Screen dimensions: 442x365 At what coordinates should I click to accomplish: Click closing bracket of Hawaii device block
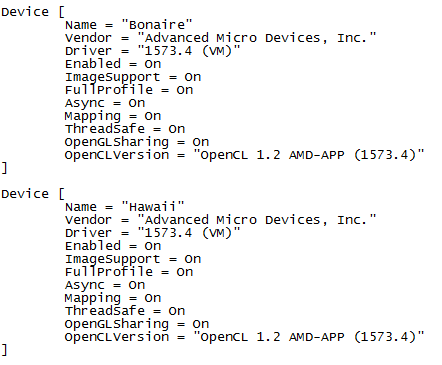(x=4, y=350)
